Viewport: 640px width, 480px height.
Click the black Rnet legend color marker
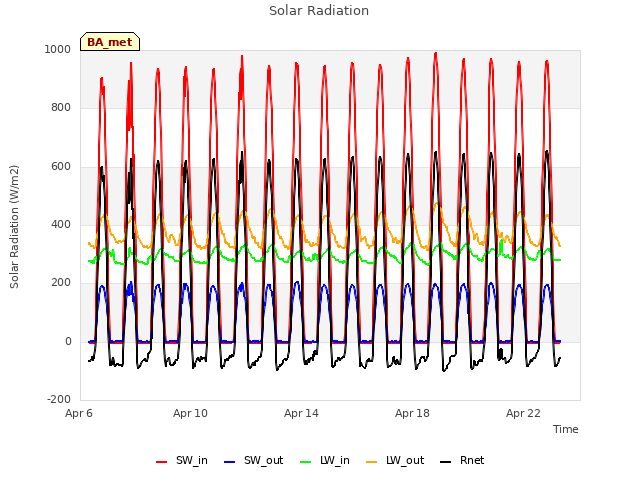pos(446,462)
